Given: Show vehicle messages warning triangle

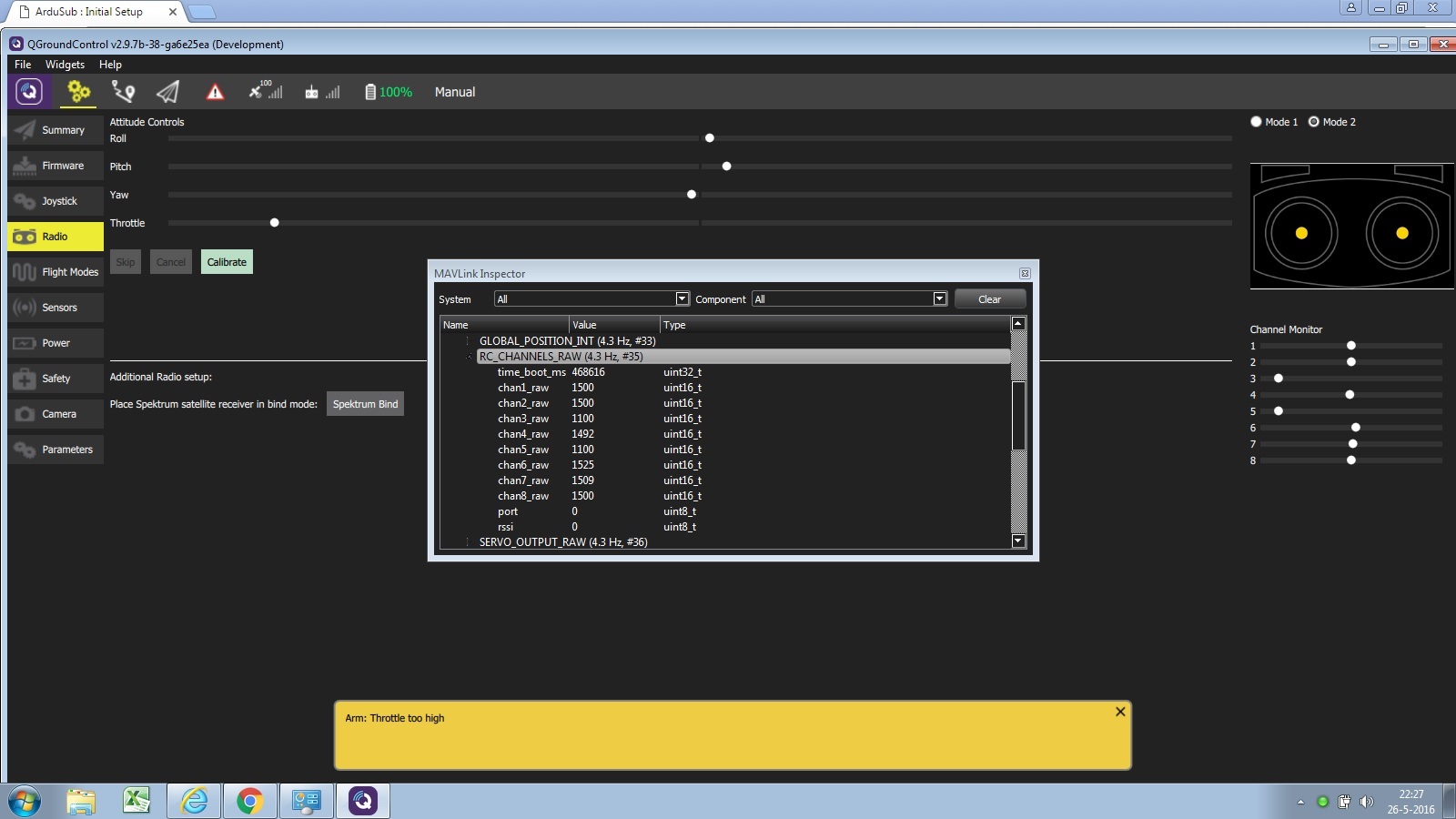Looking at the screenshot, I should point(215,92).
